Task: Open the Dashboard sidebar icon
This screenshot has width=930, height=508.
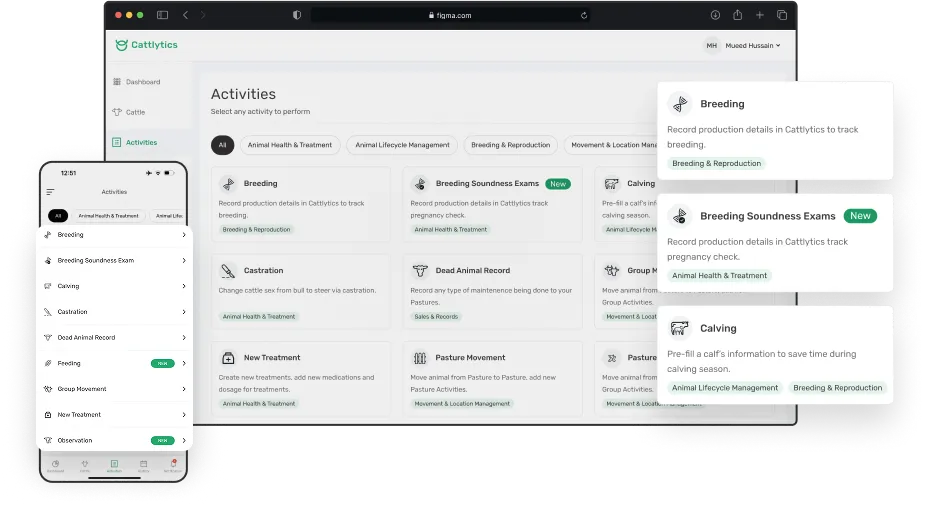Action: (x=117, y=82)
